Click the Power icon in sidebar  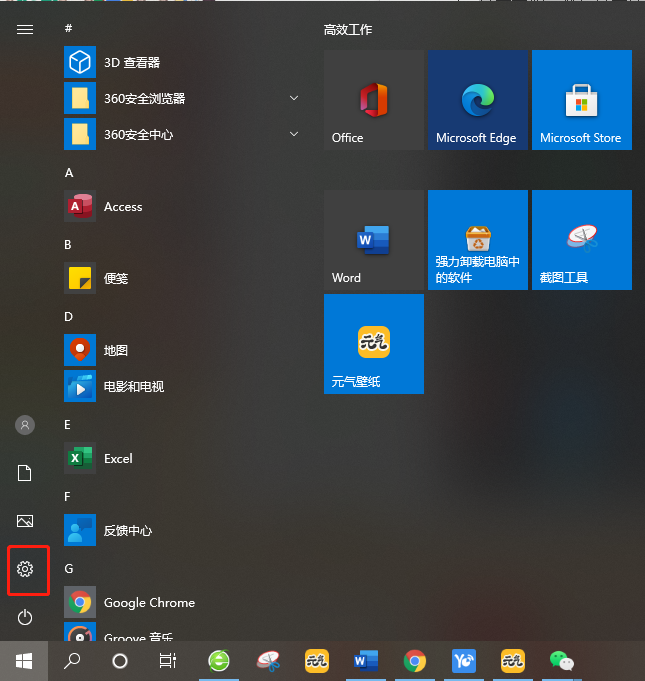pyautogui.click(x=25, y=618)
